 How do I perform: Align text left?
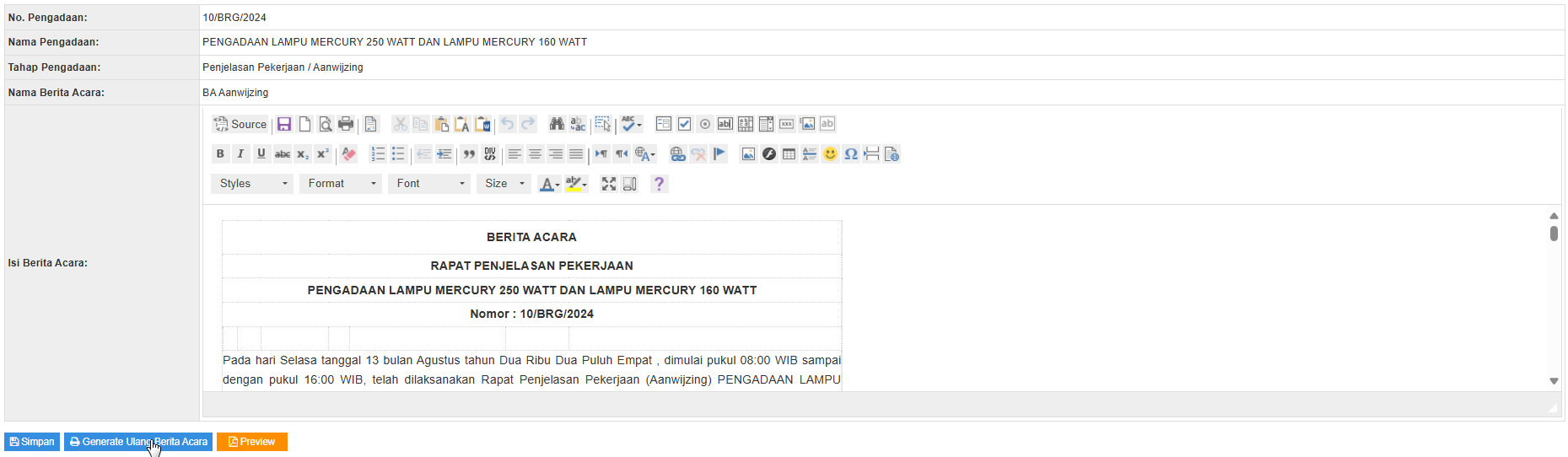(515, 153)
